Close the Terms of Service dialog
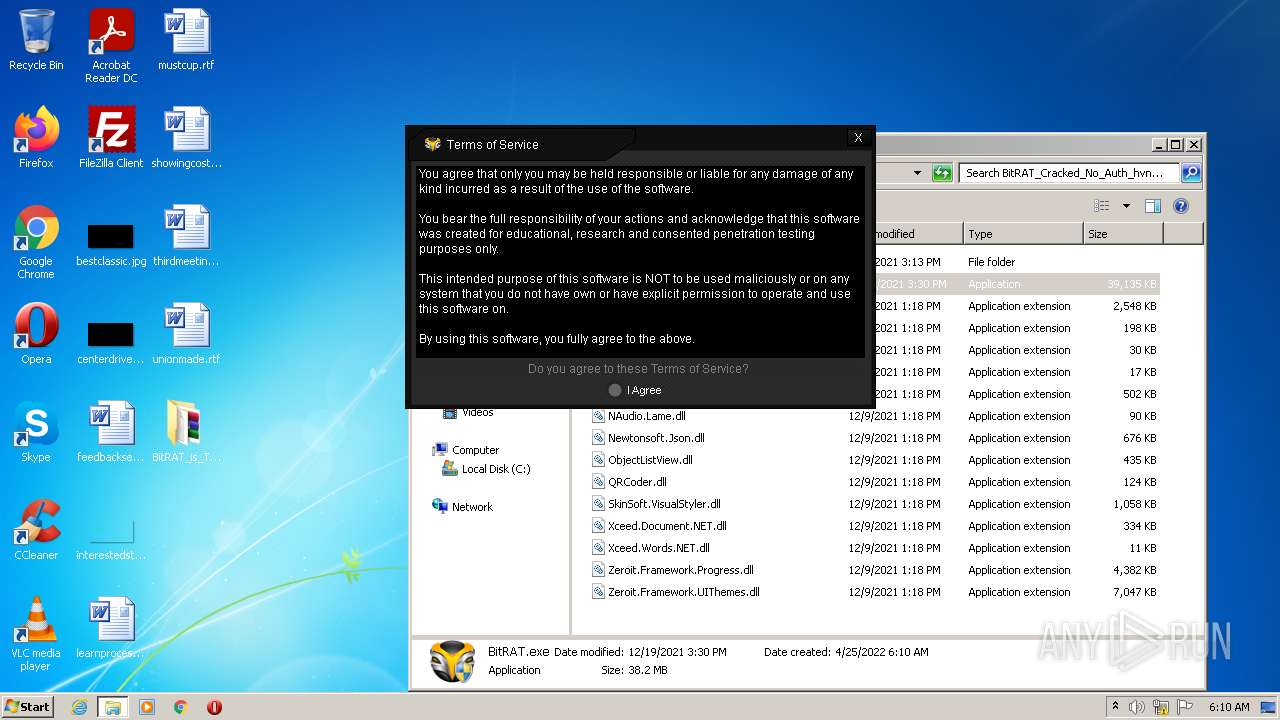1280x720 pixels. click(x=858, y=138)
